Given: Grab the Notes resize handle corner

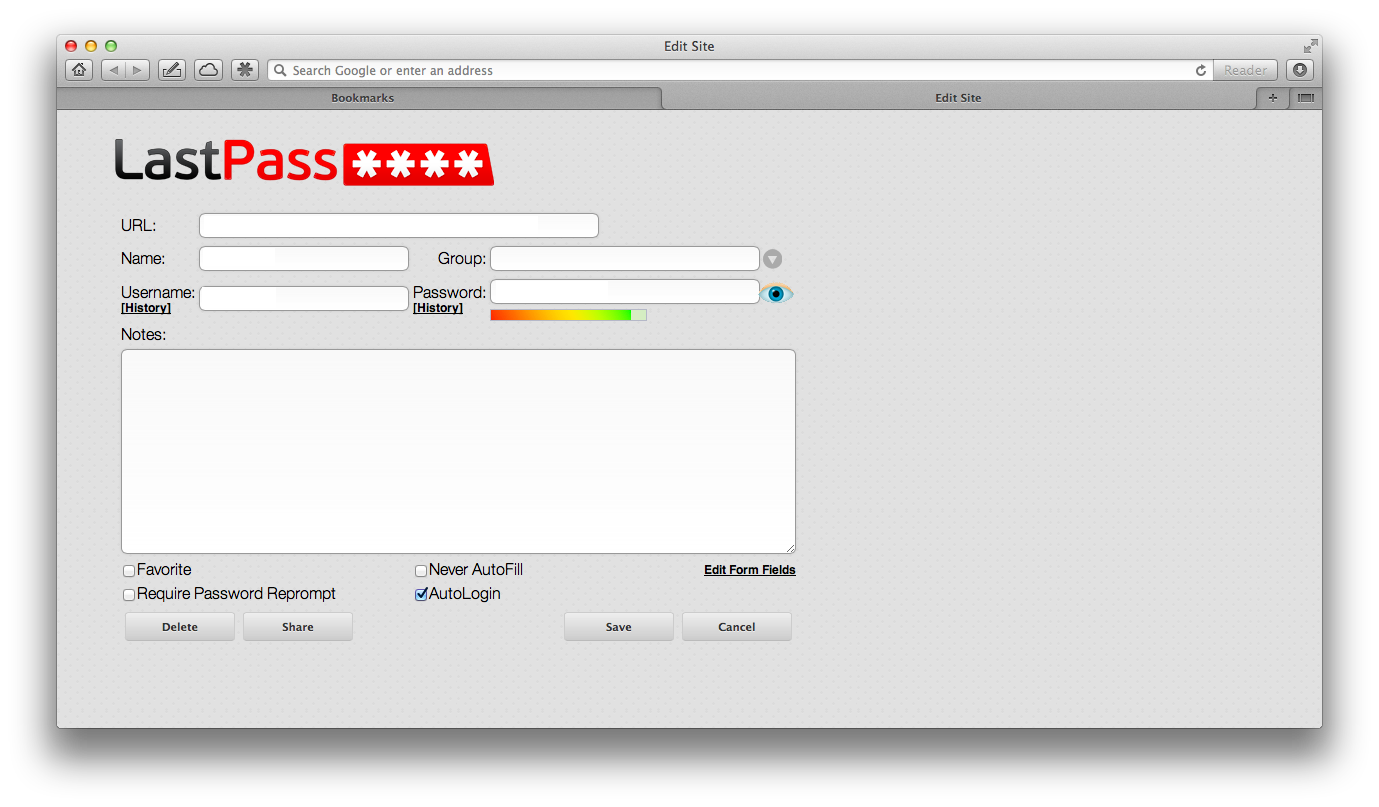Looking at the screenshot, I should [x=790, y=548].
